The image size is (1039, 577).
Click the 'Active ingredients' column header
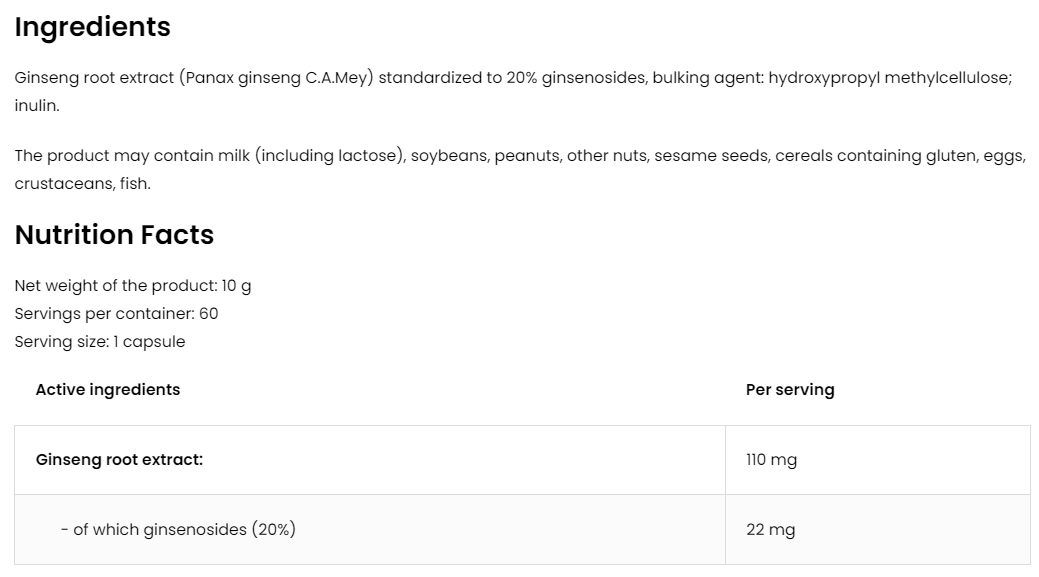point(108,390)
